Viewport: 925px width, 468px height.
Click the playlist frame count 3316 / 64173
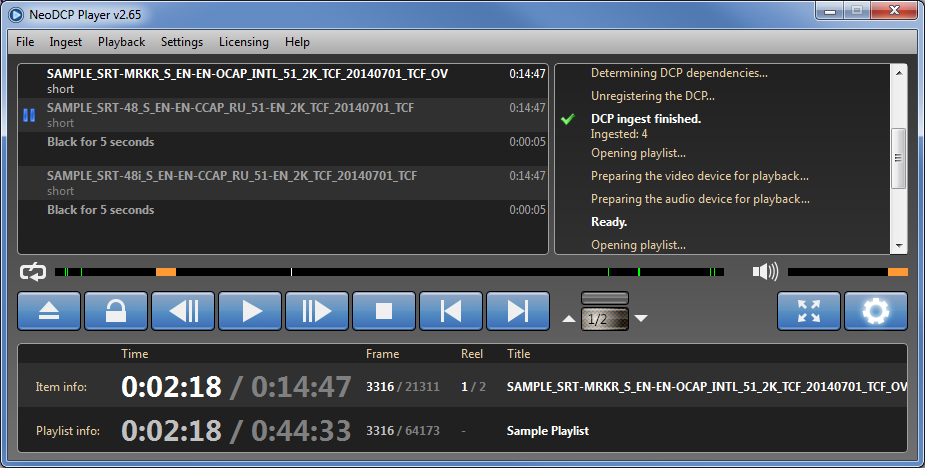coord(403,431)
